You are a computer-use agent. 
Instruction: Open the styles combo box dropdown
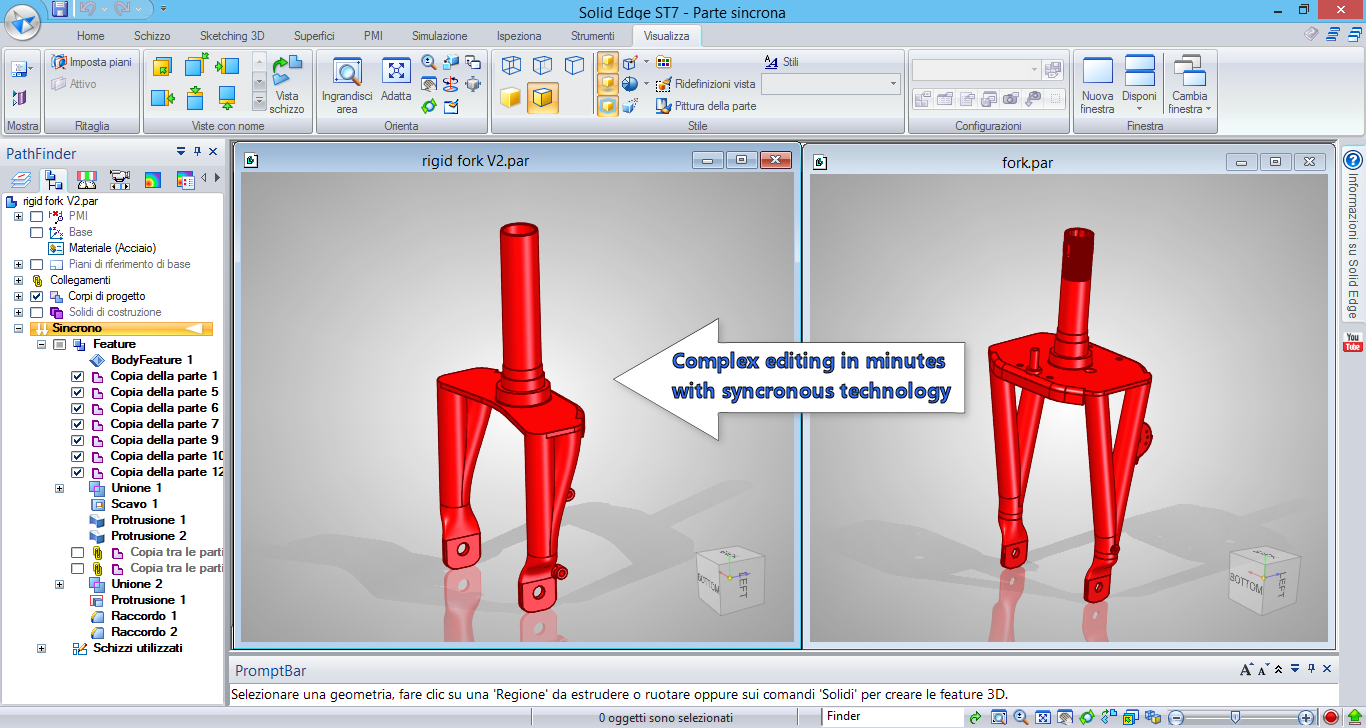893,85
